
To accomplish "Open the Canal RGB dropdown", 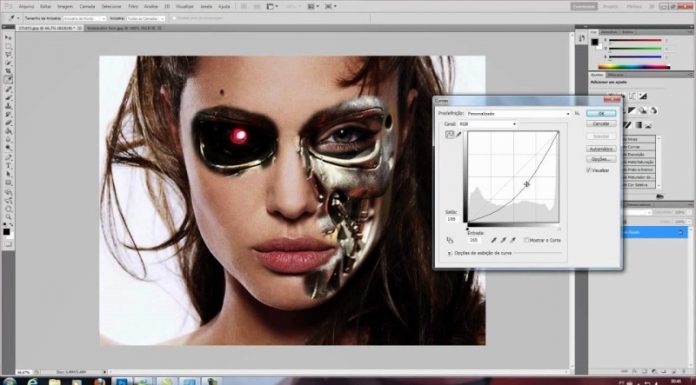I will (x=487, y=124).
